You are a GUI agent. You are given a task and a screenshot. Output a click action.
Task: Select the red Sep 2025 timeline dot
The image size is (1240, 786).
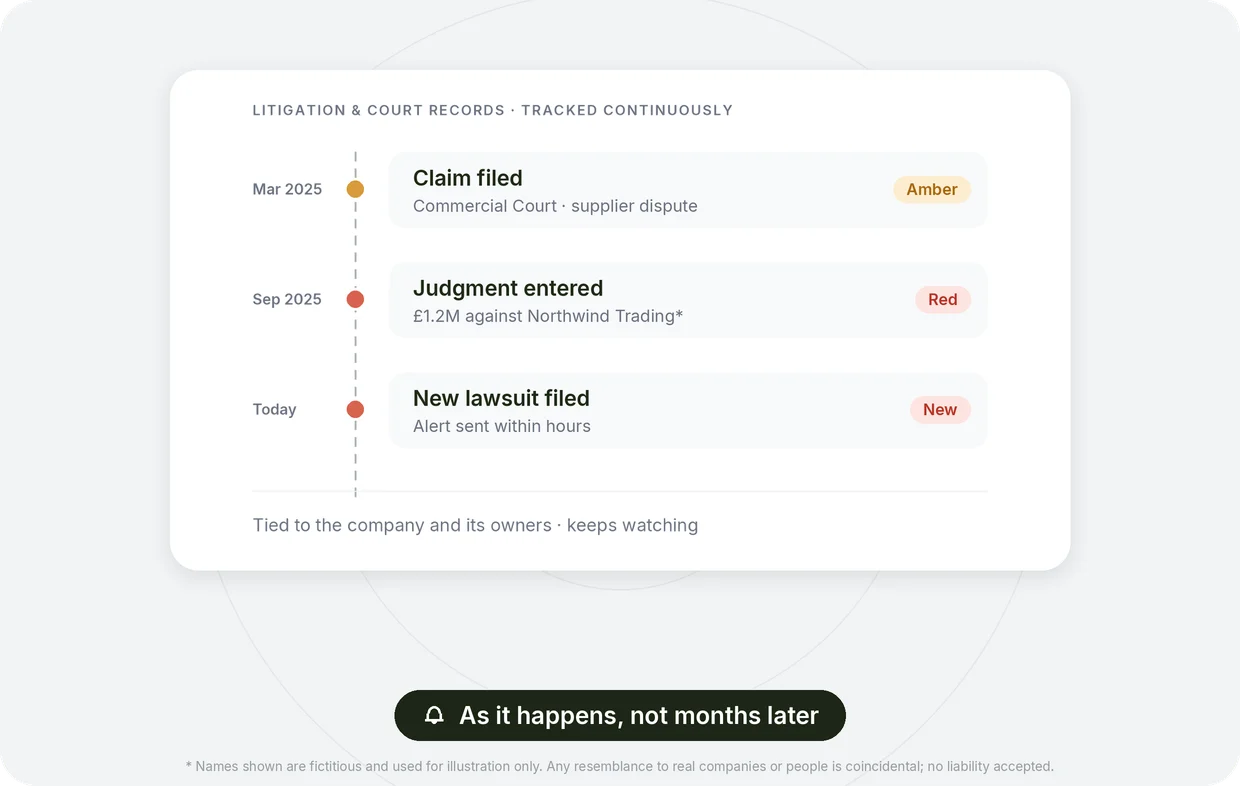(355, 299)
